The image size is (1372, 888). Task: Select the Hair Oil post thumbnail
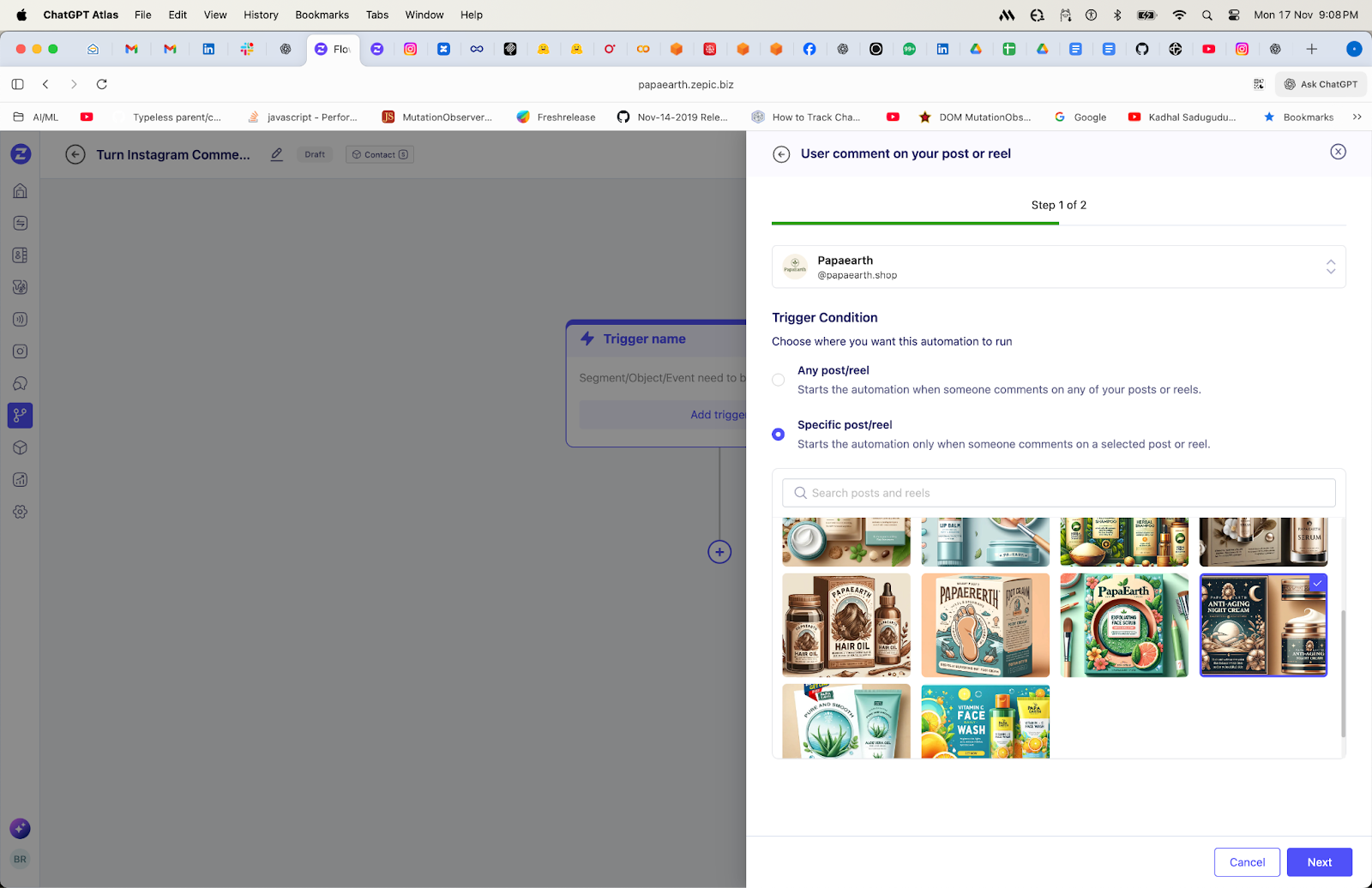click(x=846, y=626)
